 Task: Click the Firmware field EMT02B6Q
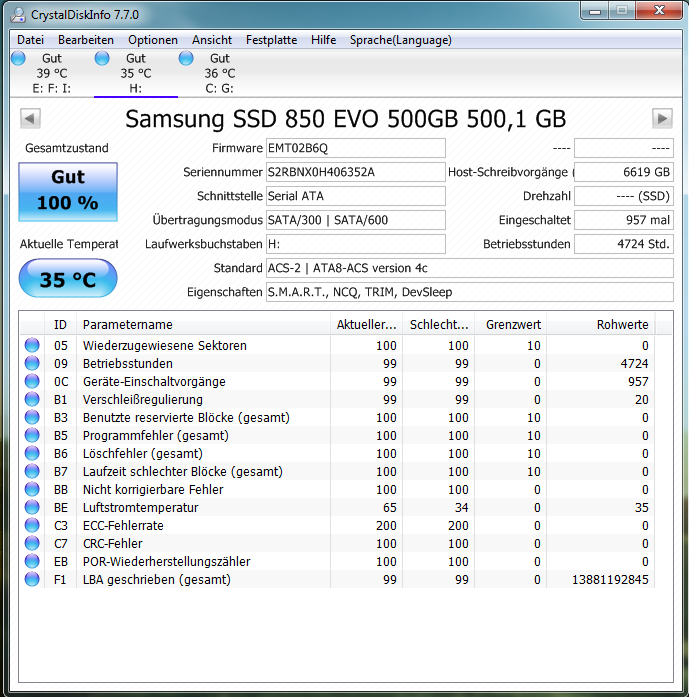point(356,148)
